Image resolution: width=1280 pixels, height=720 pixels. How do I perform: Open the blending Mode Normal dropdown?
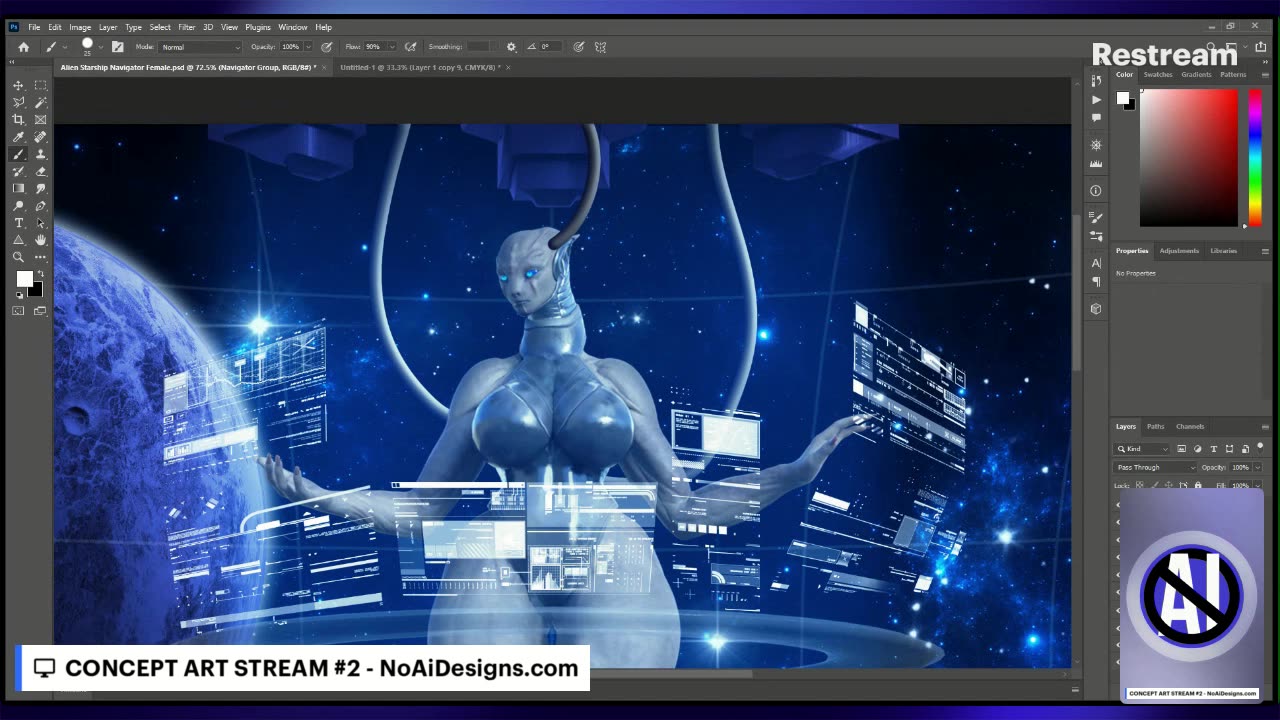pos(200,47)
